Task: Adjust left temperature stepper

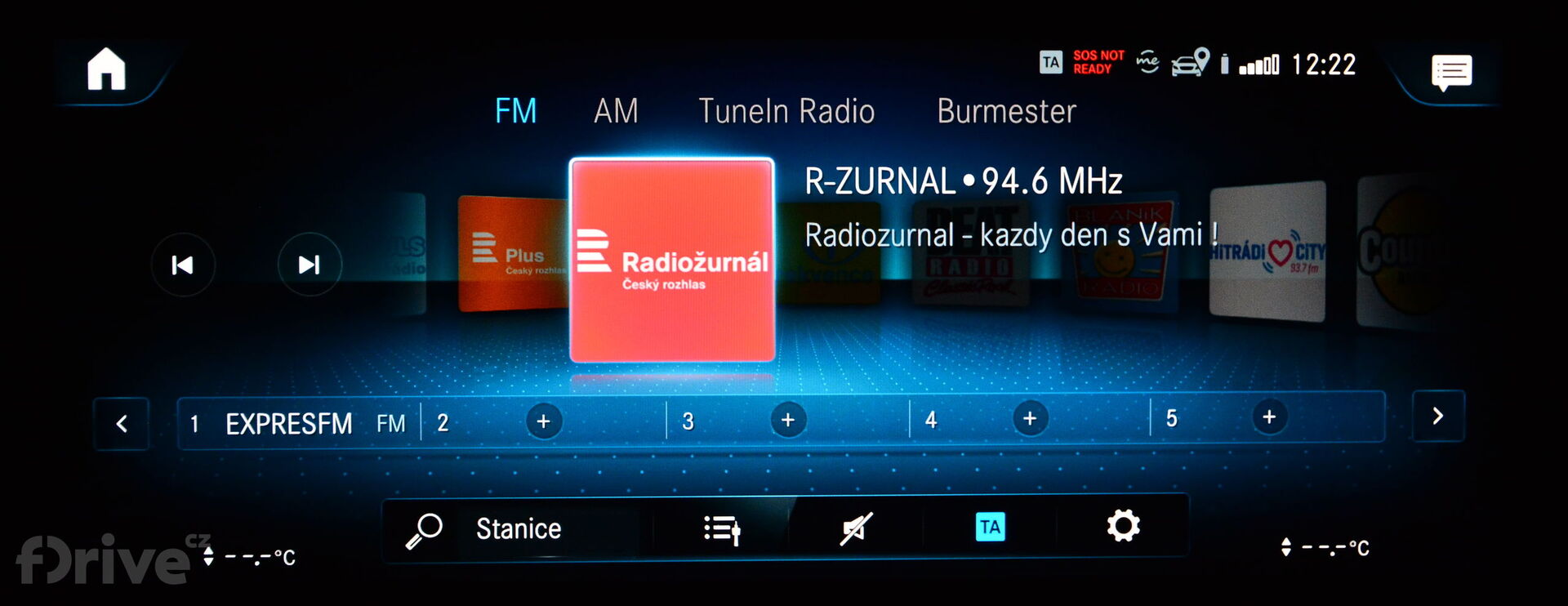Action: click(209, 556)
